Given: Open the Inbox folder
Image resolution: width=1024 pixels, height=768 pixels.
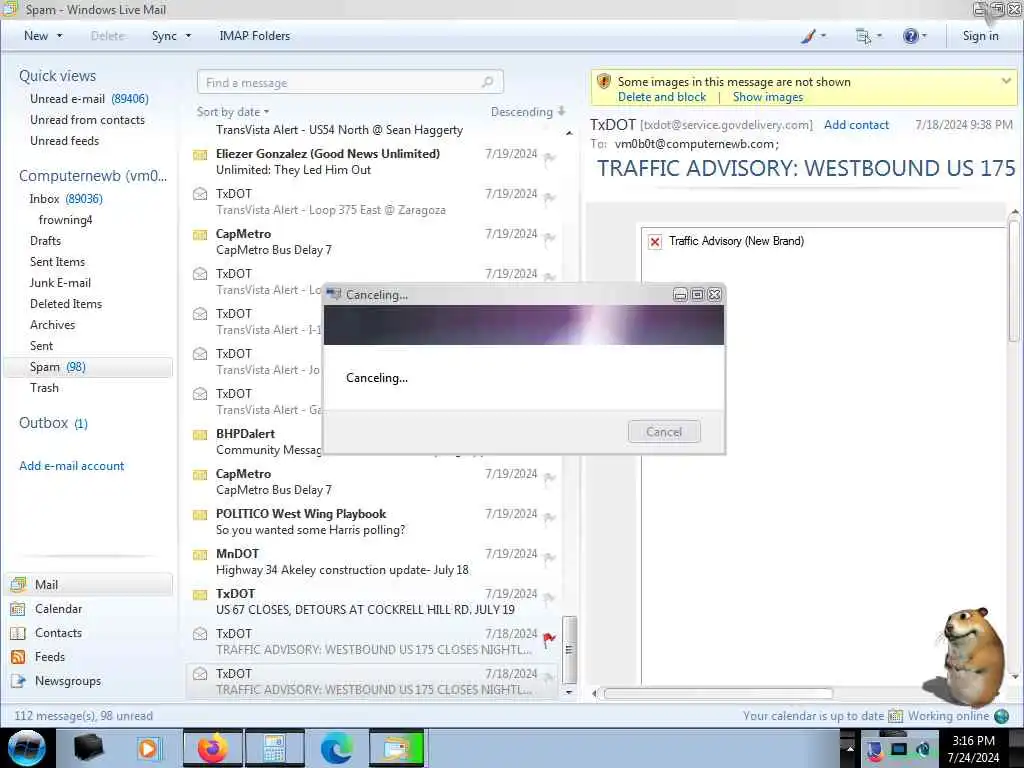Looking at the screenshot, I should (x=65, y=199).
